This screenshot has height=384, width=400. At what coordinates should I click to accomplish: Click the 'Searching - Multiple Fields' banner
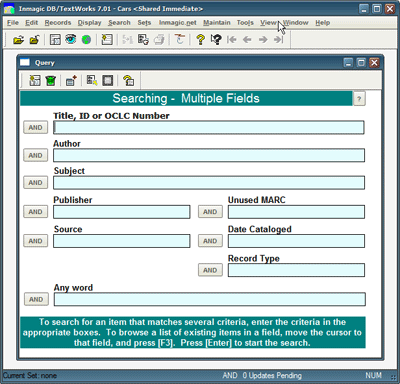[x=186, y=98]
